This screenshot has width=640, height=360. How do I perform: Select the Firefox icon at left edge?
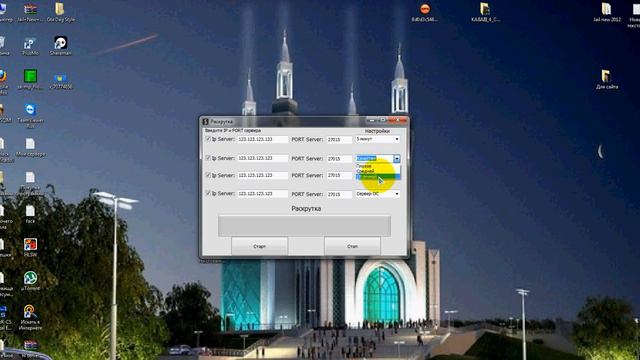tap(2, 76)
